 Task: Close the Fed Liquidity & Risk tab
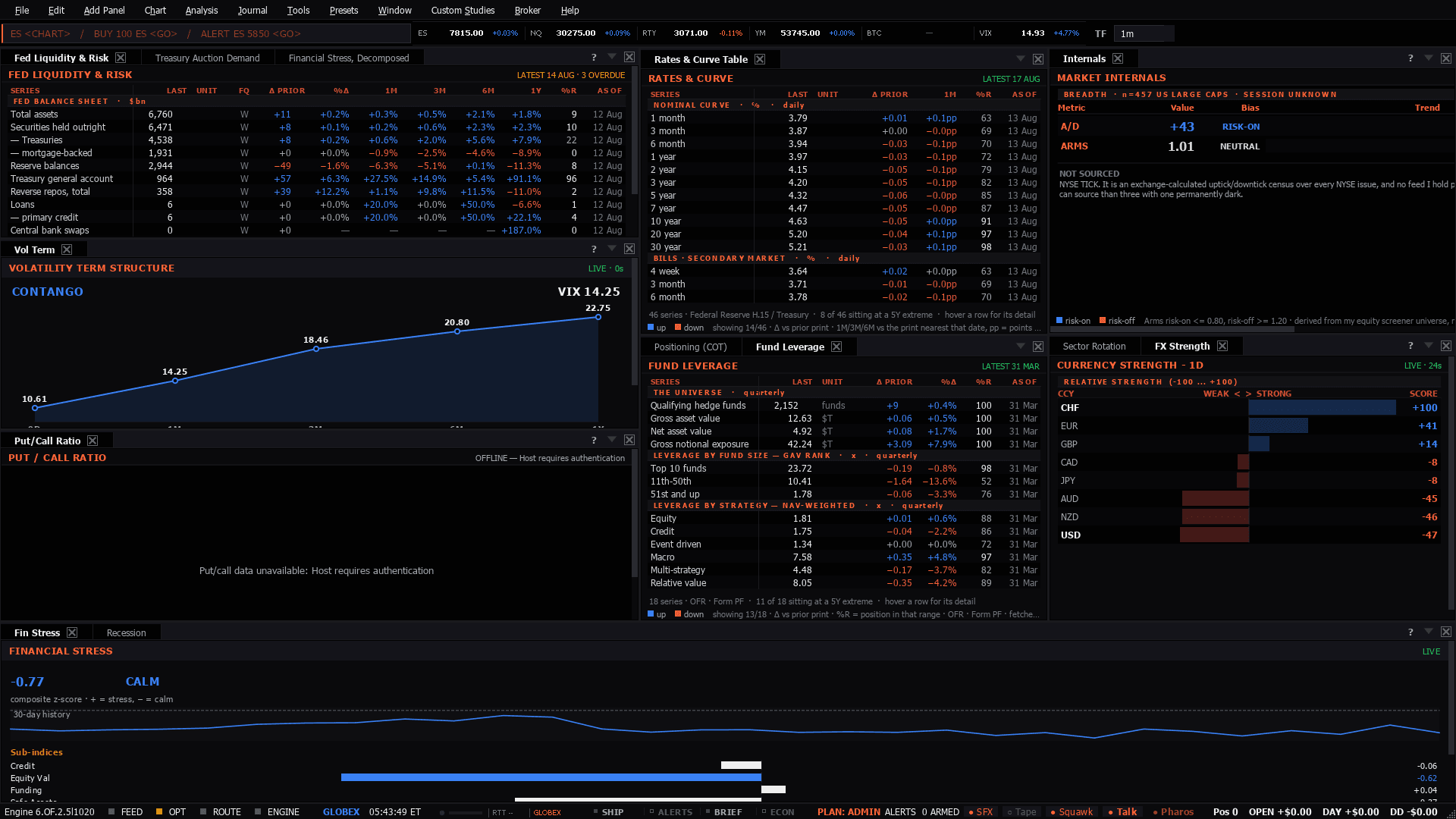click(121, 58)
